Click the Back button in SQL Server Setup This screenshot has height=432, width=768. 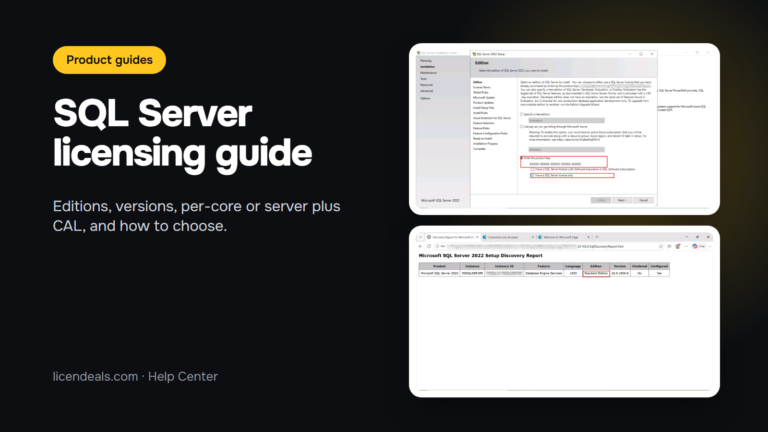tap(601, 200)
